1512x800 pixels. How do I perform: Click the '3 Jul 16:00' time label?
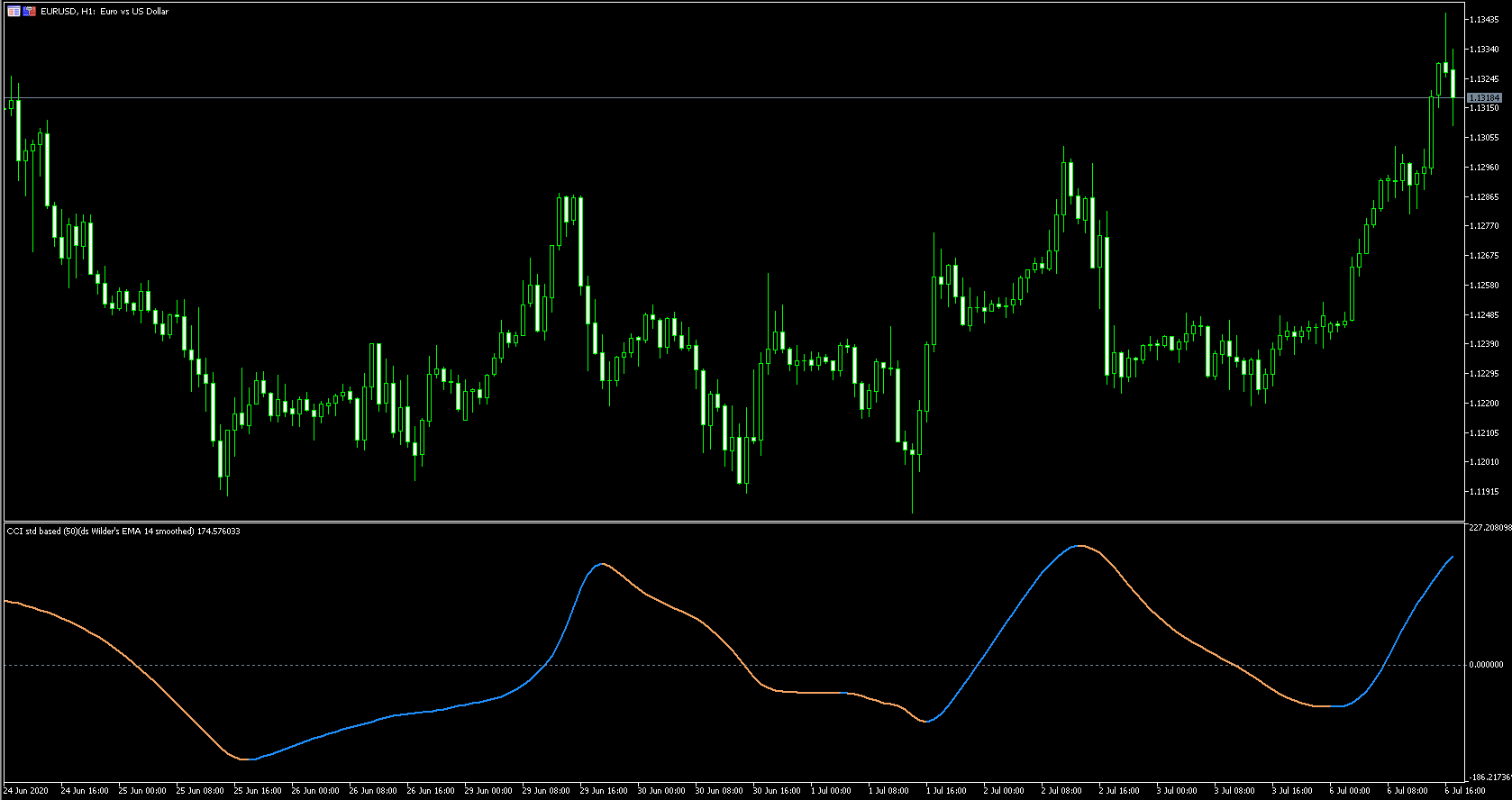click(x=1292, y=791)
